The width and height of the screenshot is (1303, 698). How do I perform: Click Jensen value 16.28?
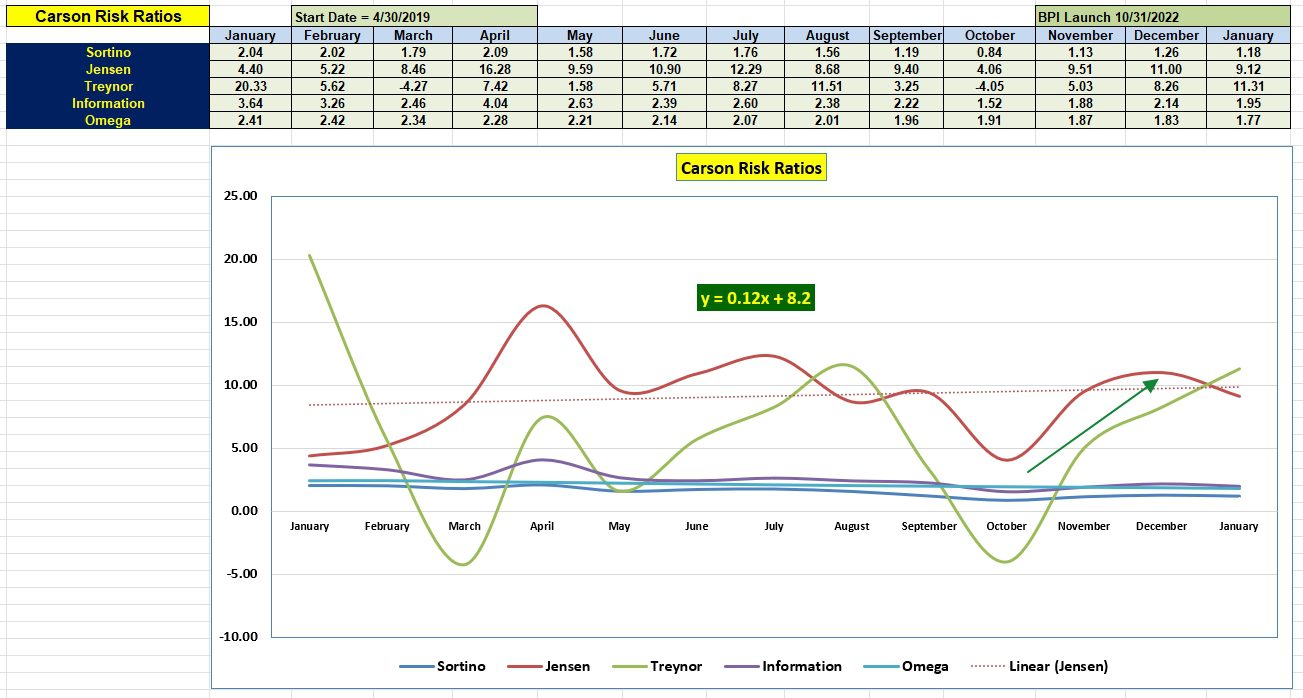click(x=495, y=69)
